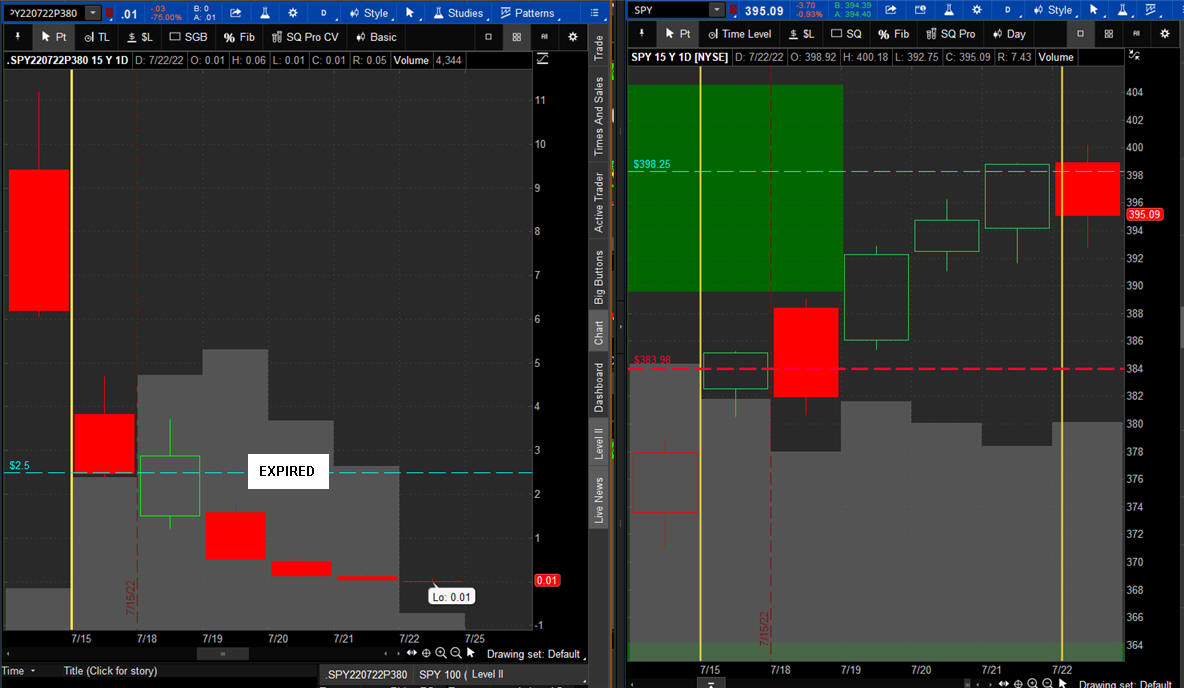Apply the Basic style in left chart

[x=376, y=36]
